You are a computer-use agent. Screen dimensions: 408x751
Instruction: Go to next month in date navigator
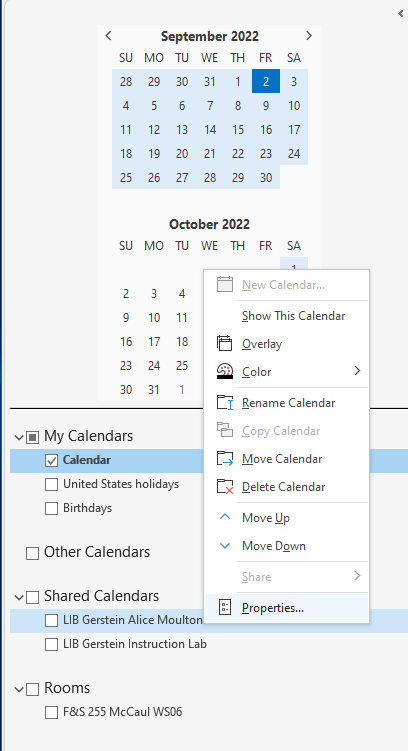[309, 35]
